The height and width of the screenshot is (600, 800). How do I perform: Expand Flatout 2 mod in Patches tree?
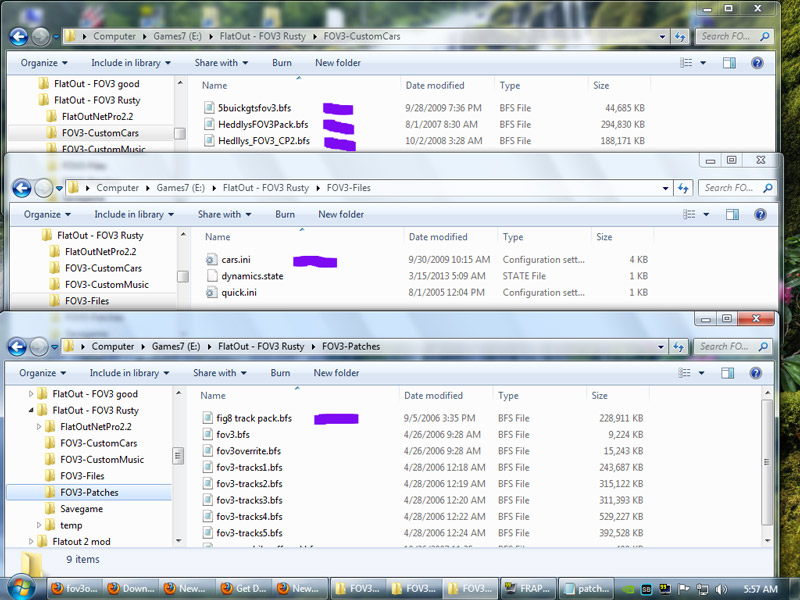tap(31, 541)
